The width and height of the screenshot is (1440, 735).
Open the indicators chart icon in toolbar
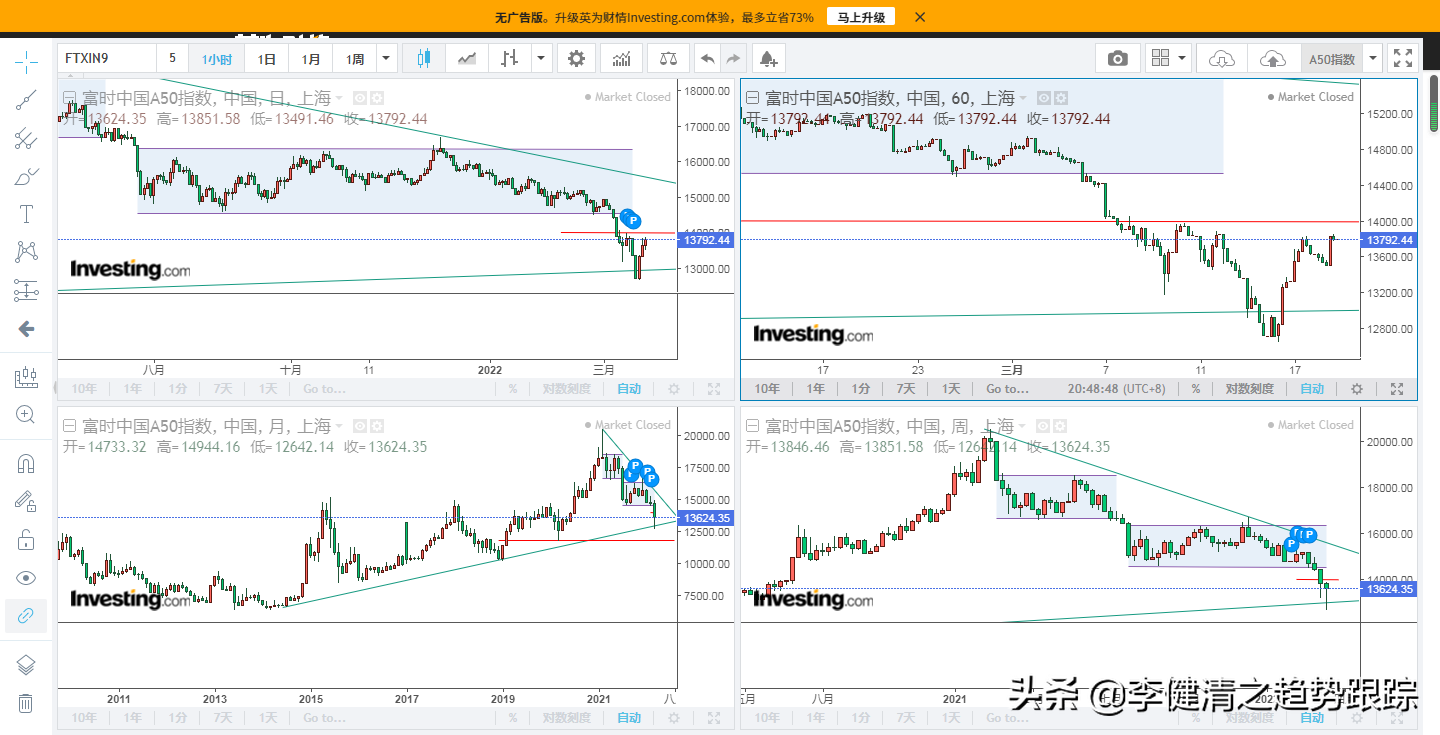tap(621, 59)
